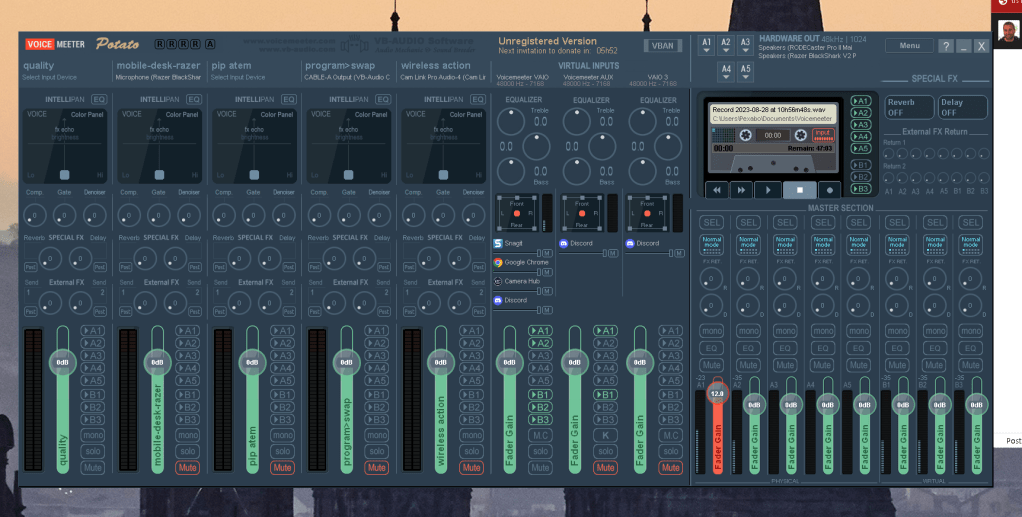Toggle A1 routing on the quality strip

[93, 331]
